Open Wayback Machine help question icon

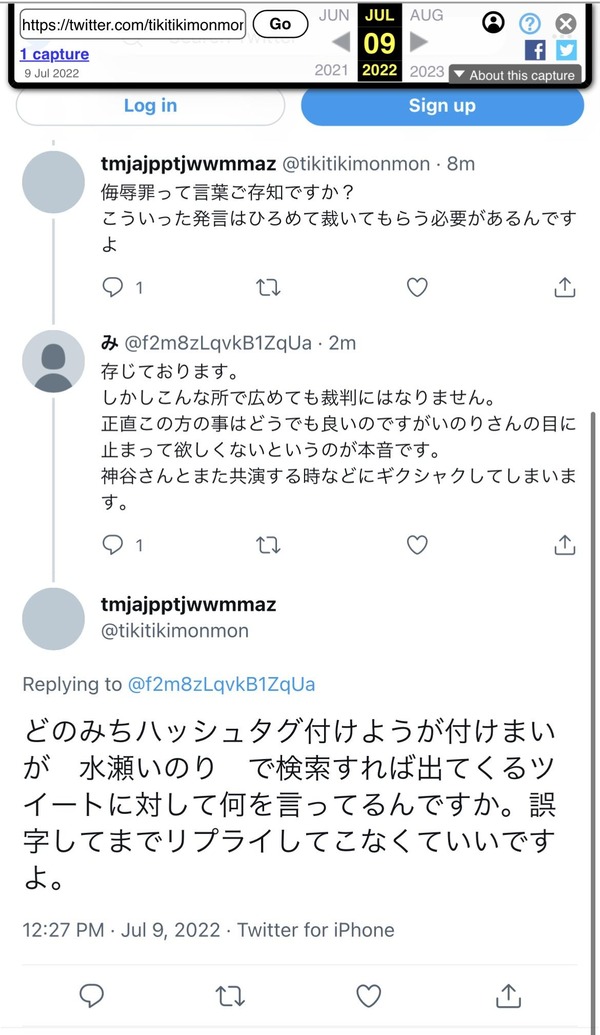point(529,24)
